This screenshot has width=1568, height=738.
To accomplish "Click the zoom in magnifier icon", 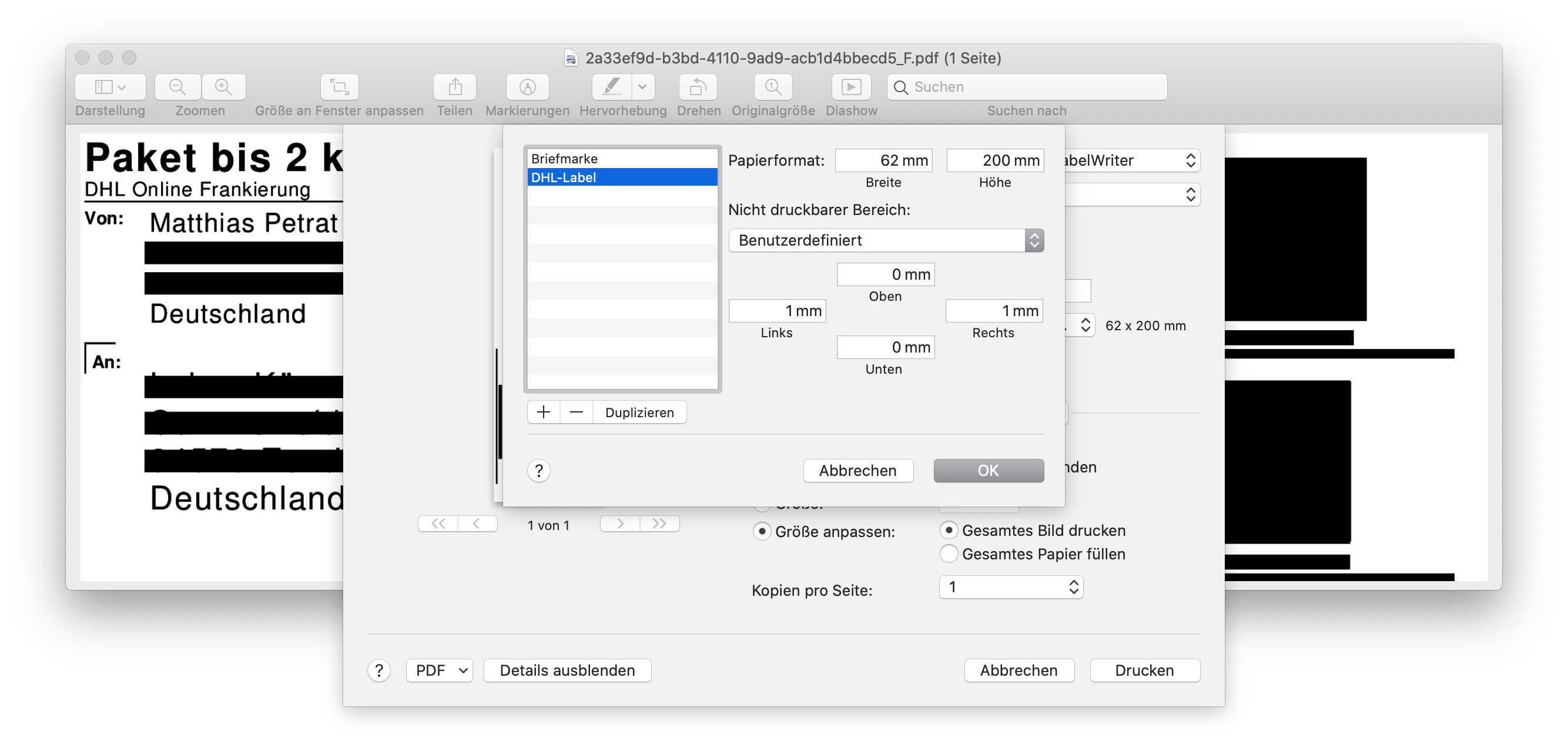I will click(223, 87).
